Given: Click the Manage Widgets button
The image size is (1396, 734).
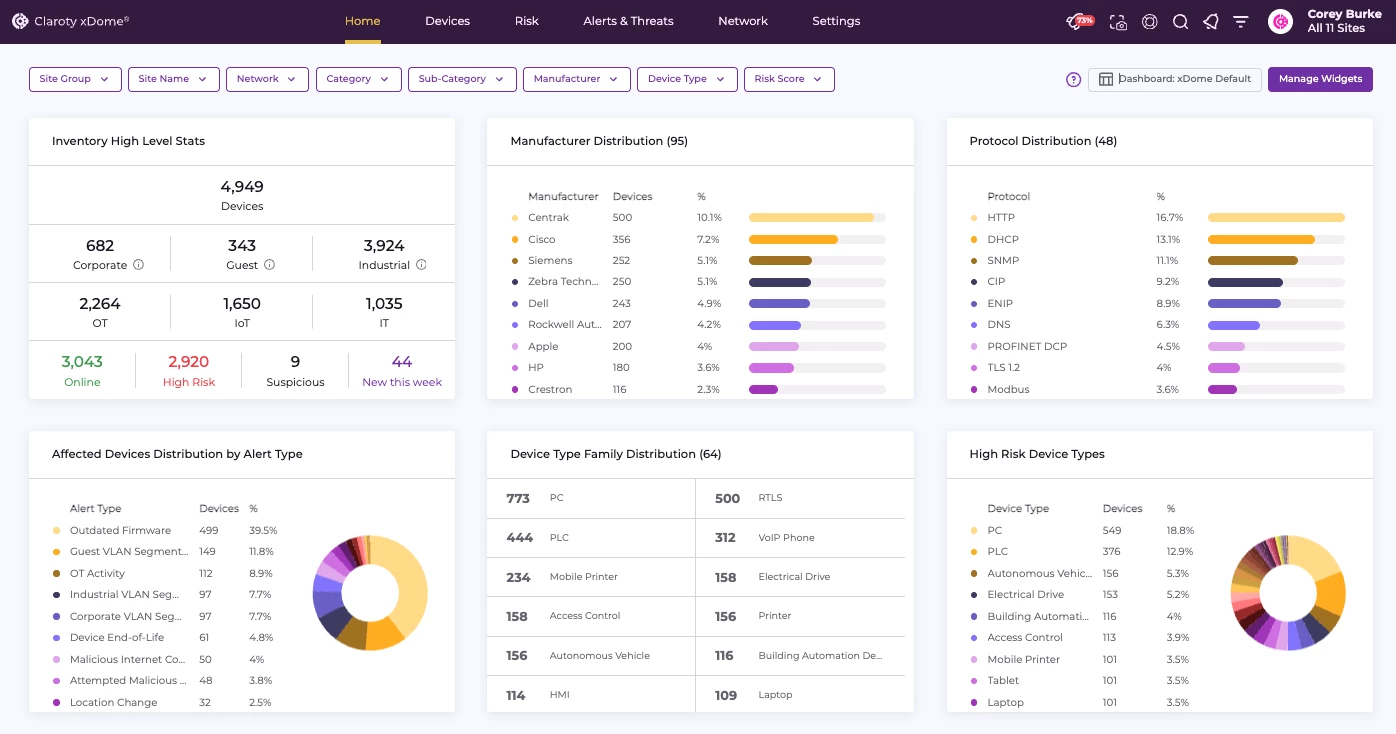Looking at the screenshot, I should (1320, 79).
